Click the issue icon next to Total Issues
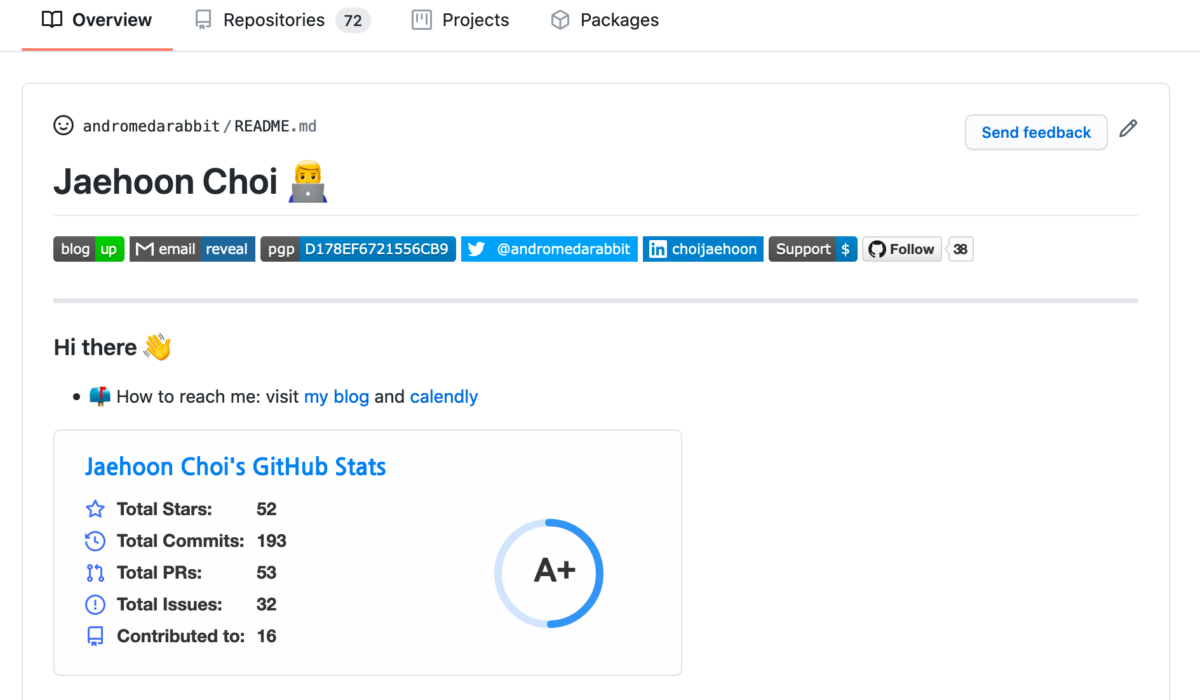 click(x=95, y=604)
